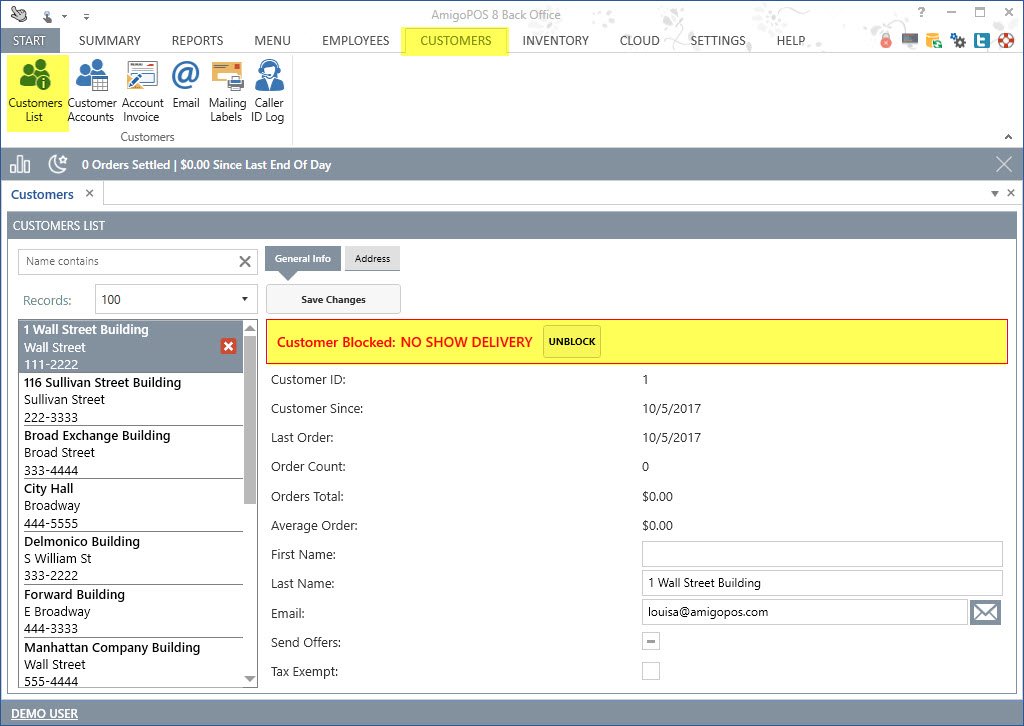
Task: Click the bar chart icon in status strip
Action: point(20,164)
